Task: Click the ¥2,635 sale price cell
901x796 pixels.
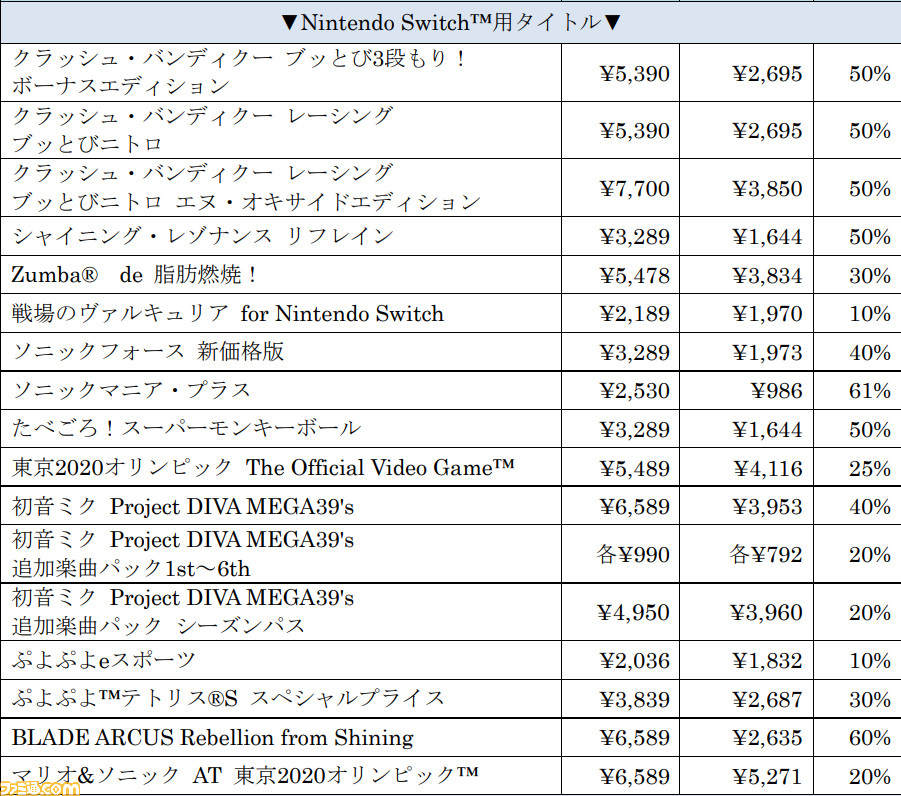Action: tap(746, 738)
